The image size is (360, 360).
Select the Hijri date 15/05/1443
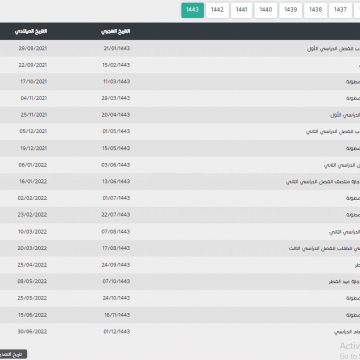(x=116, y=148)
